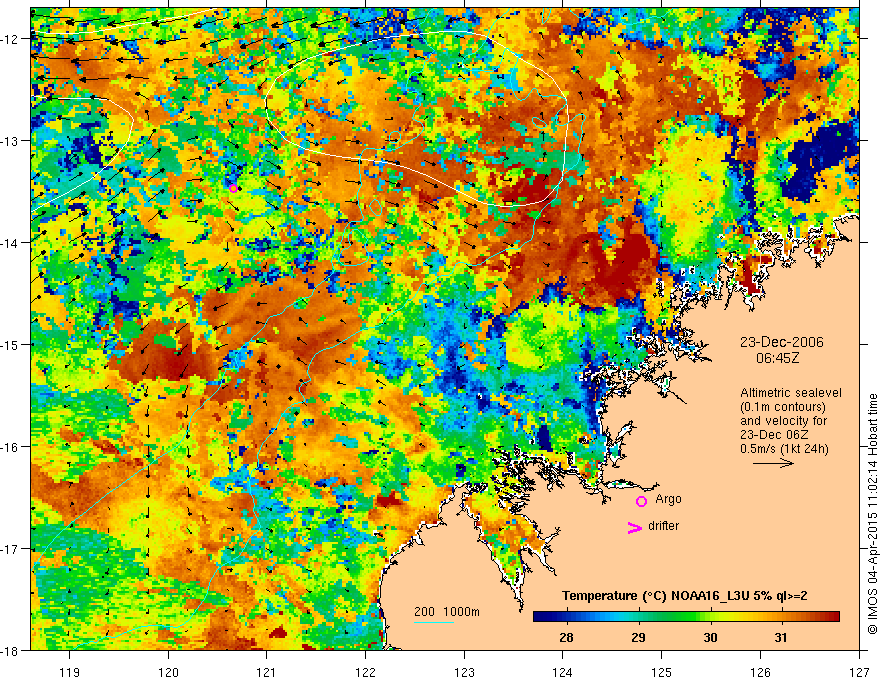The image size is (880, 680).
Task: Click the magenta drifter arrowhead in legend
Action: [x=634, y=528]
